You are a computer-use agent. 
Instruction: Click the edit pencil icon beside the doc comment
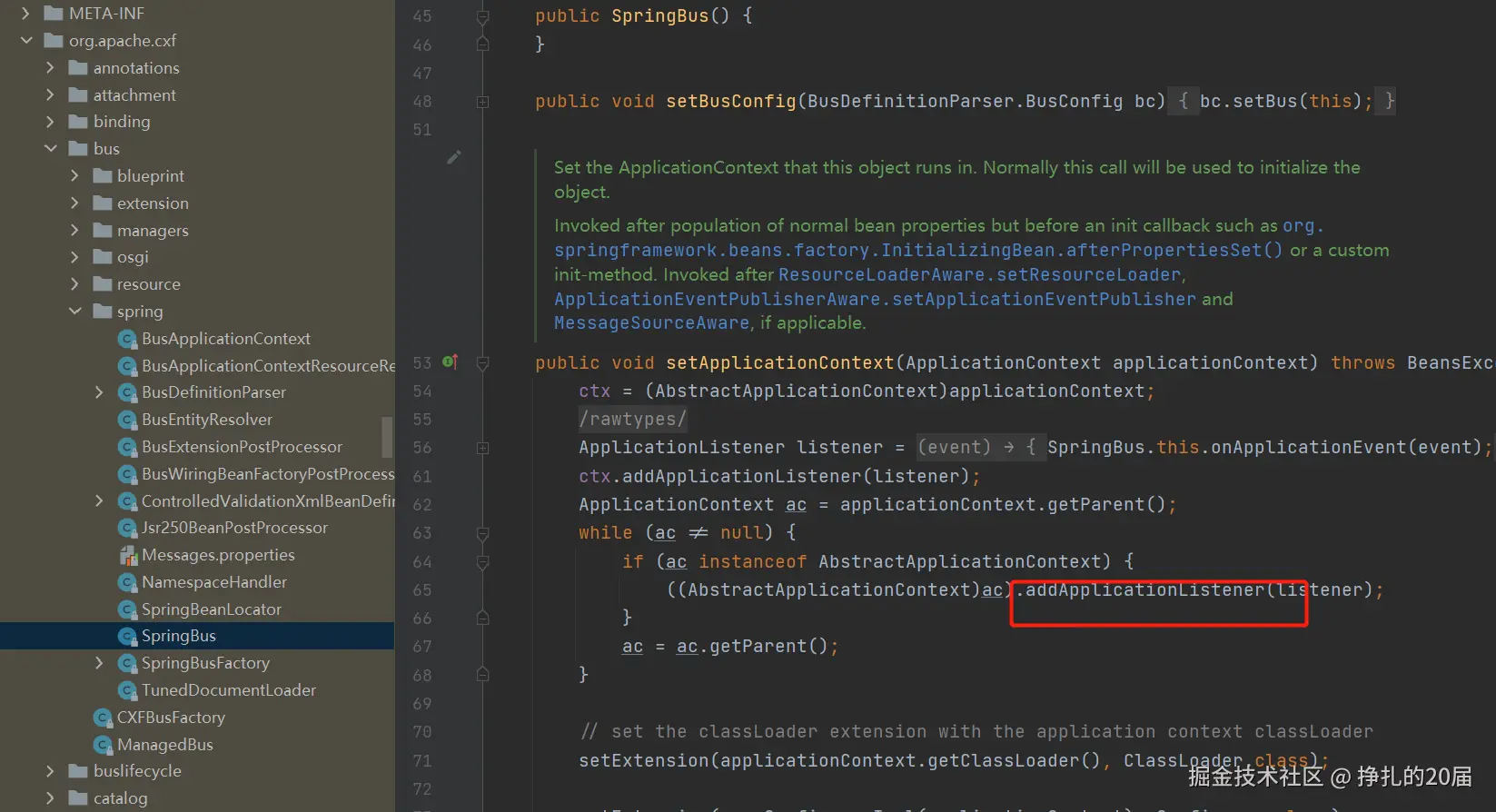[454, 157]
